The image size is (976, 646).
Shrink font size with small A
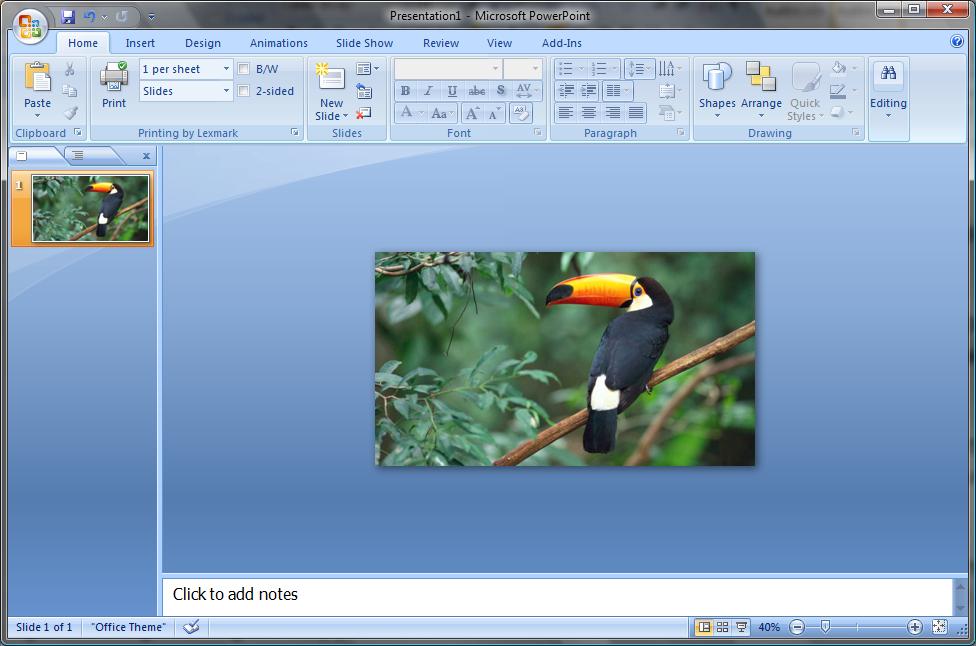[x=494, y=113]
